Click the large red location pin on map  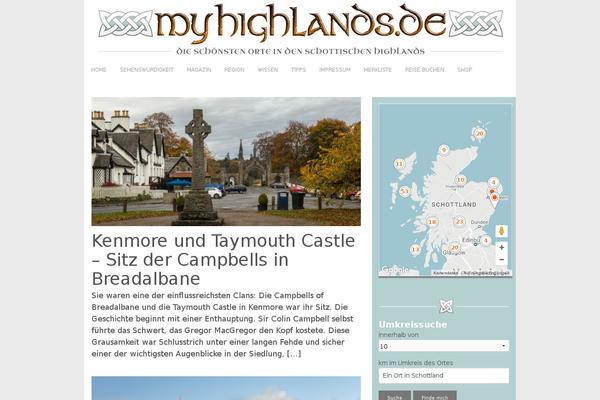tap(494, 200)
